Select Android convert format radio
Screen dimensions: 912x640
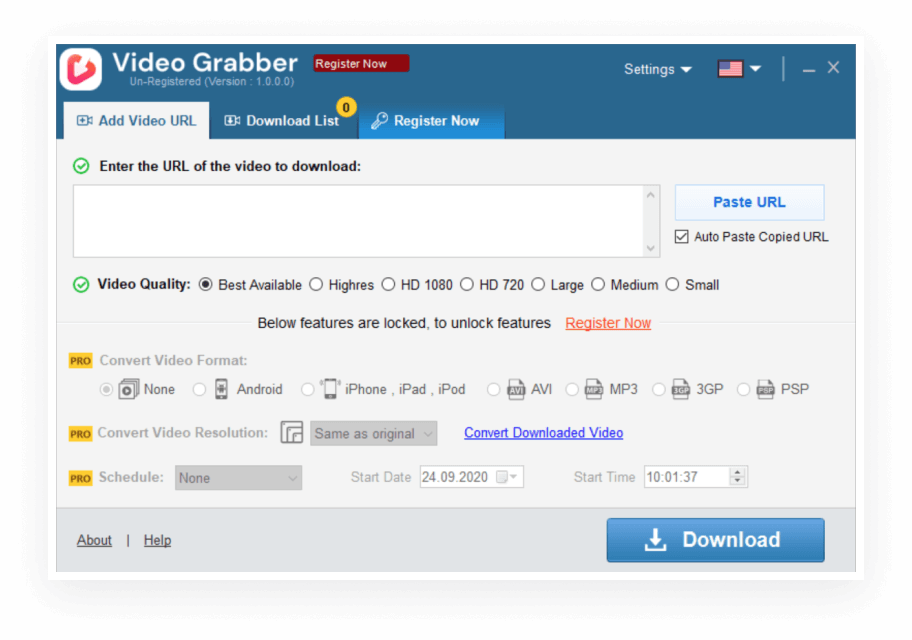point(200,389)
